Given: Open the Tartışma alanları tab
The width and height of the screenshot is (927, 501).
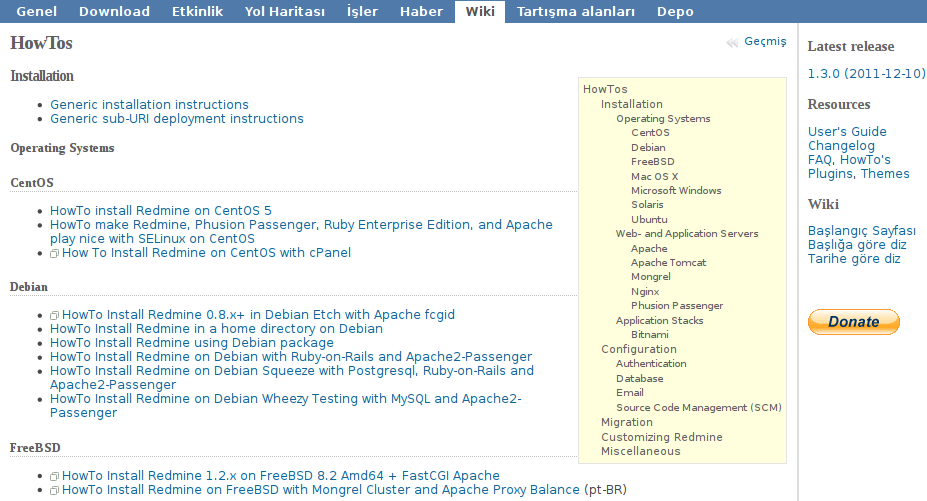Looking at the screenshot, I should 575,12.
